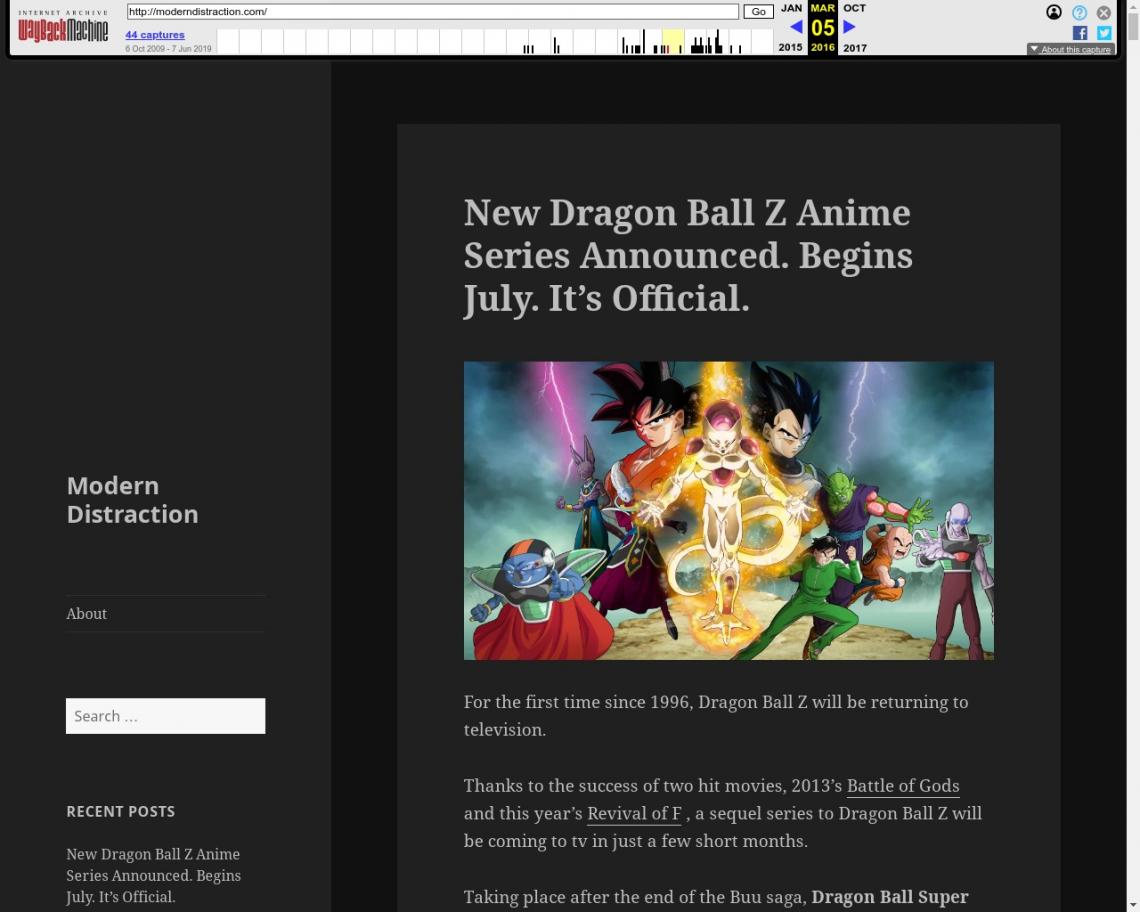Click the Wayback Machine logo
Image resolution: width=1140 pixels, height=912 pixels.
(63, 27)
